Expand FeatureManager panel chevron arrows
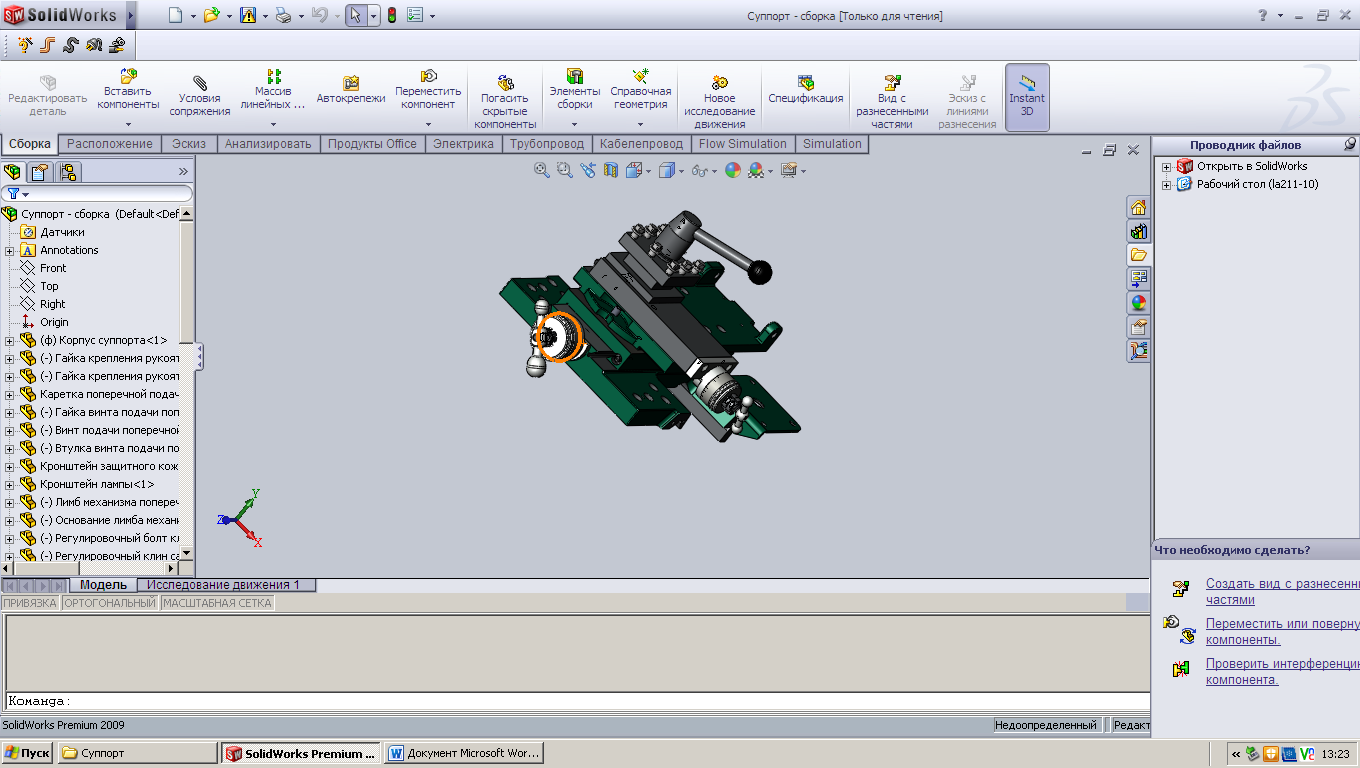 [183, 172]
